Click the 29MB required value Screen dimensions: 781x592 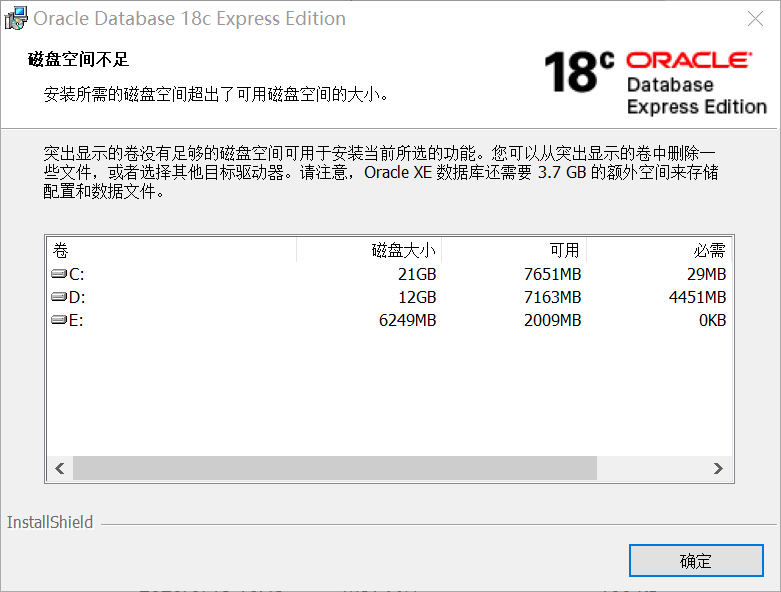[x=706, y=274]
